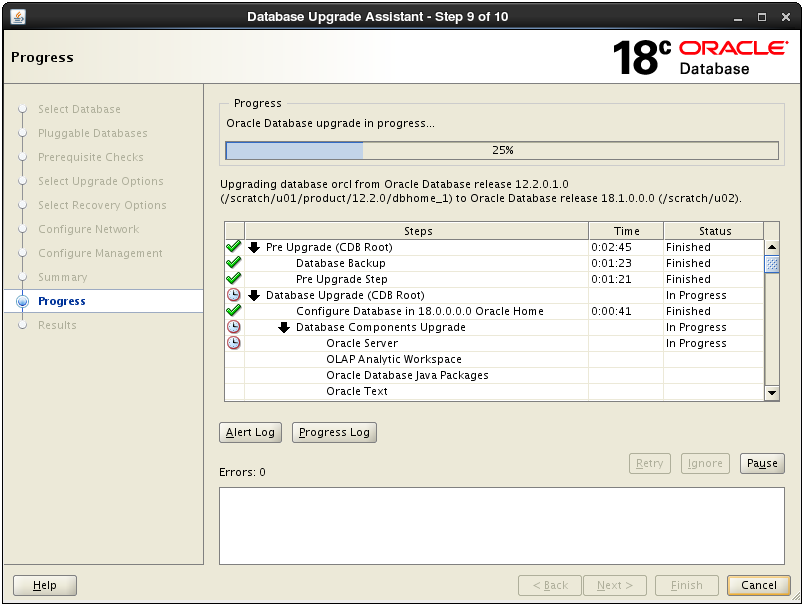The height and width of the screenshot is (606, 804).
Task: Maximize the Database Upgrade Assistant window
Action: (x=762, y=17)
